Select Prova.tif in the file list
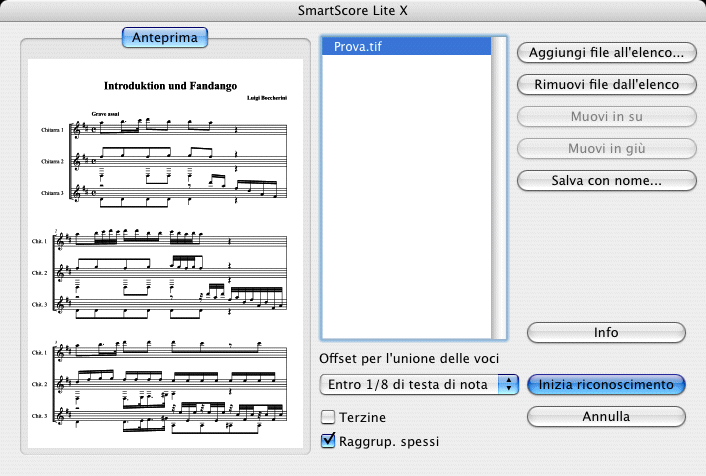 pos(405,46)
